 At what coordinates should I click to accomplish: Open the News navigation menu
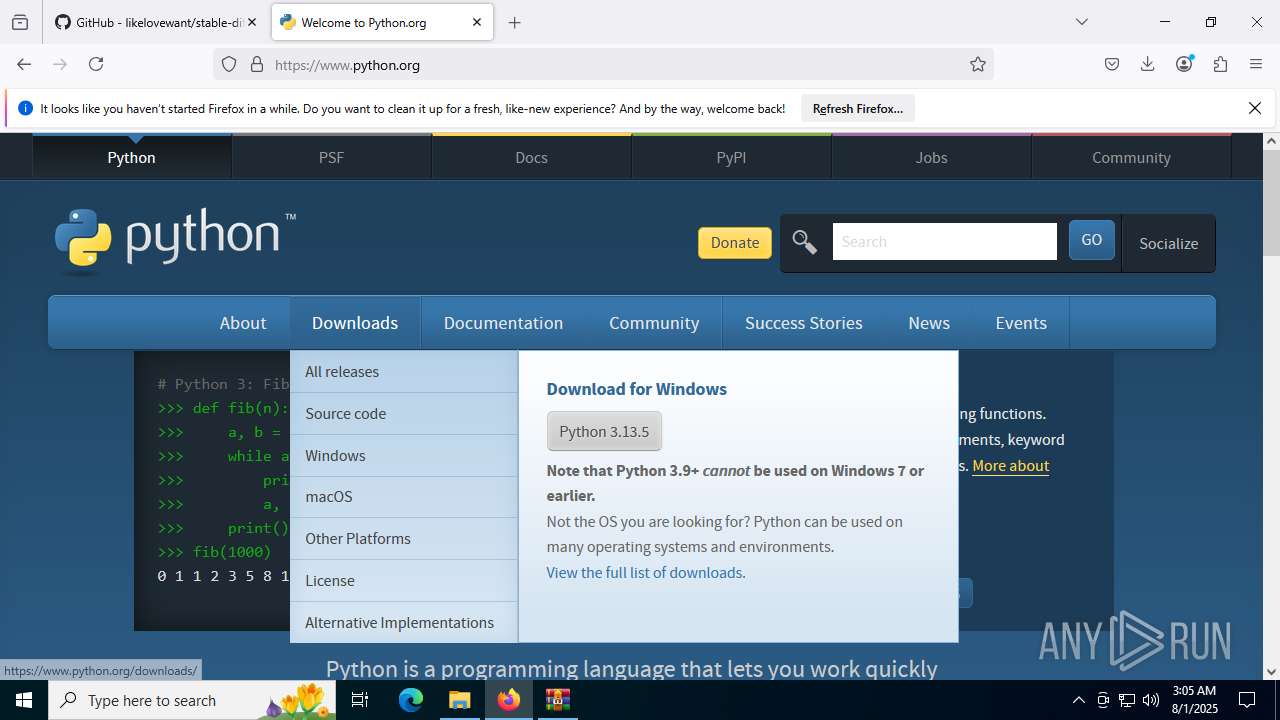click(929, 323)
